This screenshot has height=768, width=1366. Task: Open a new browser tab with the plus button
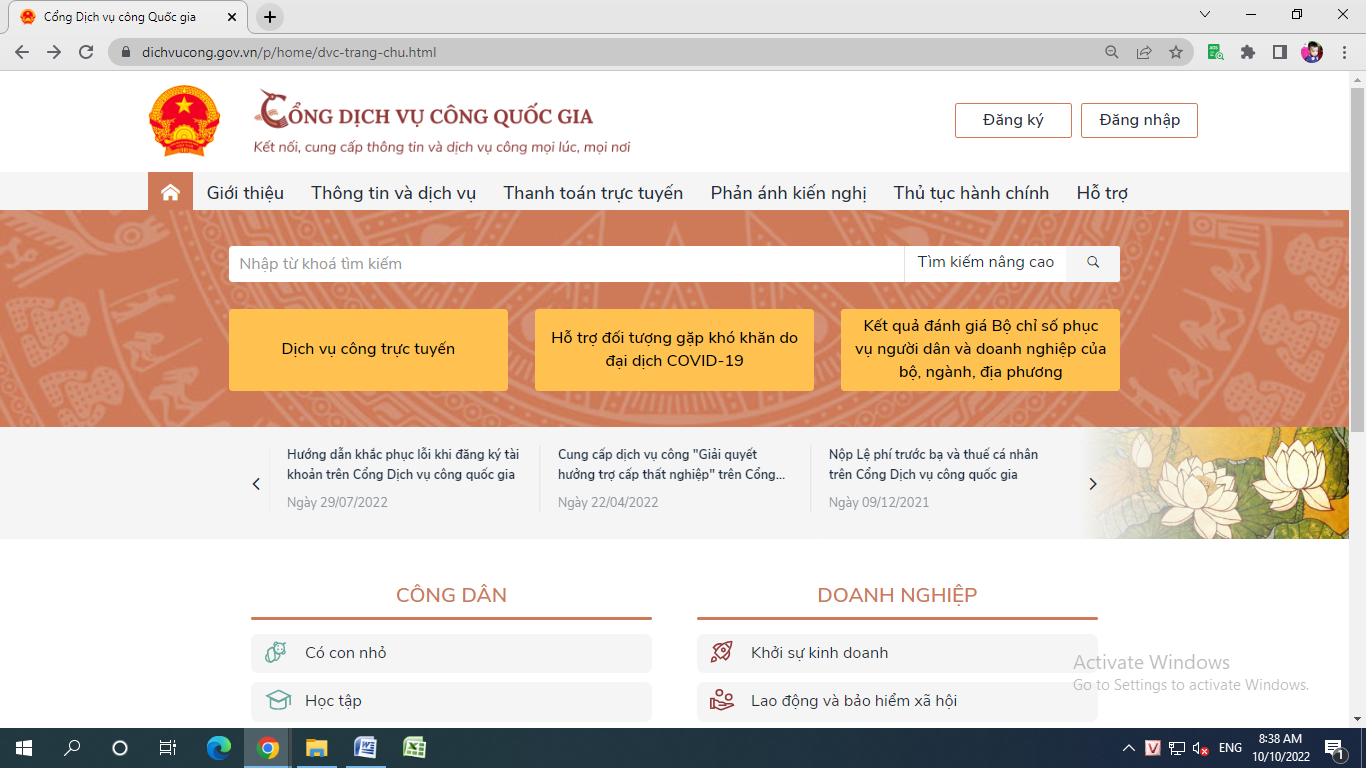[270, 17]
